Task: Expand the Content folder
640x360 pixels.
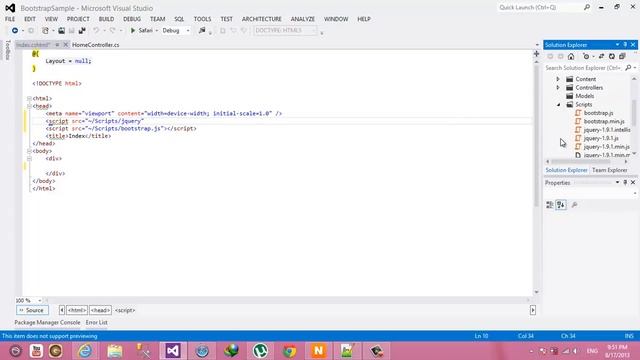Action: click(558, 79)
